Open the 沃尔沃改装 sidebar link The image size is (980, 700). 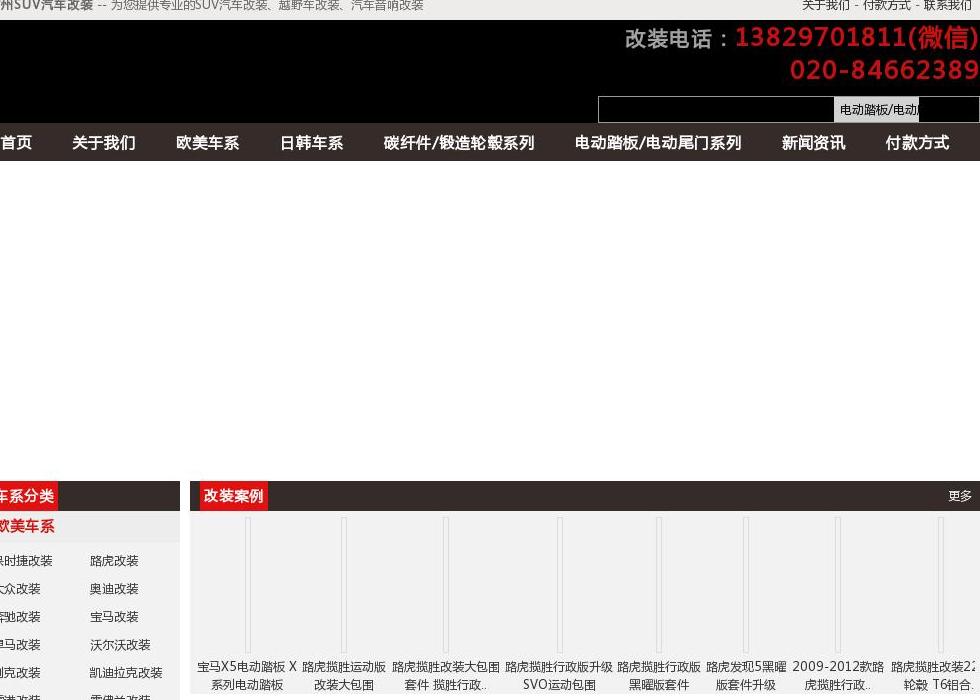[x=120, y=645]
